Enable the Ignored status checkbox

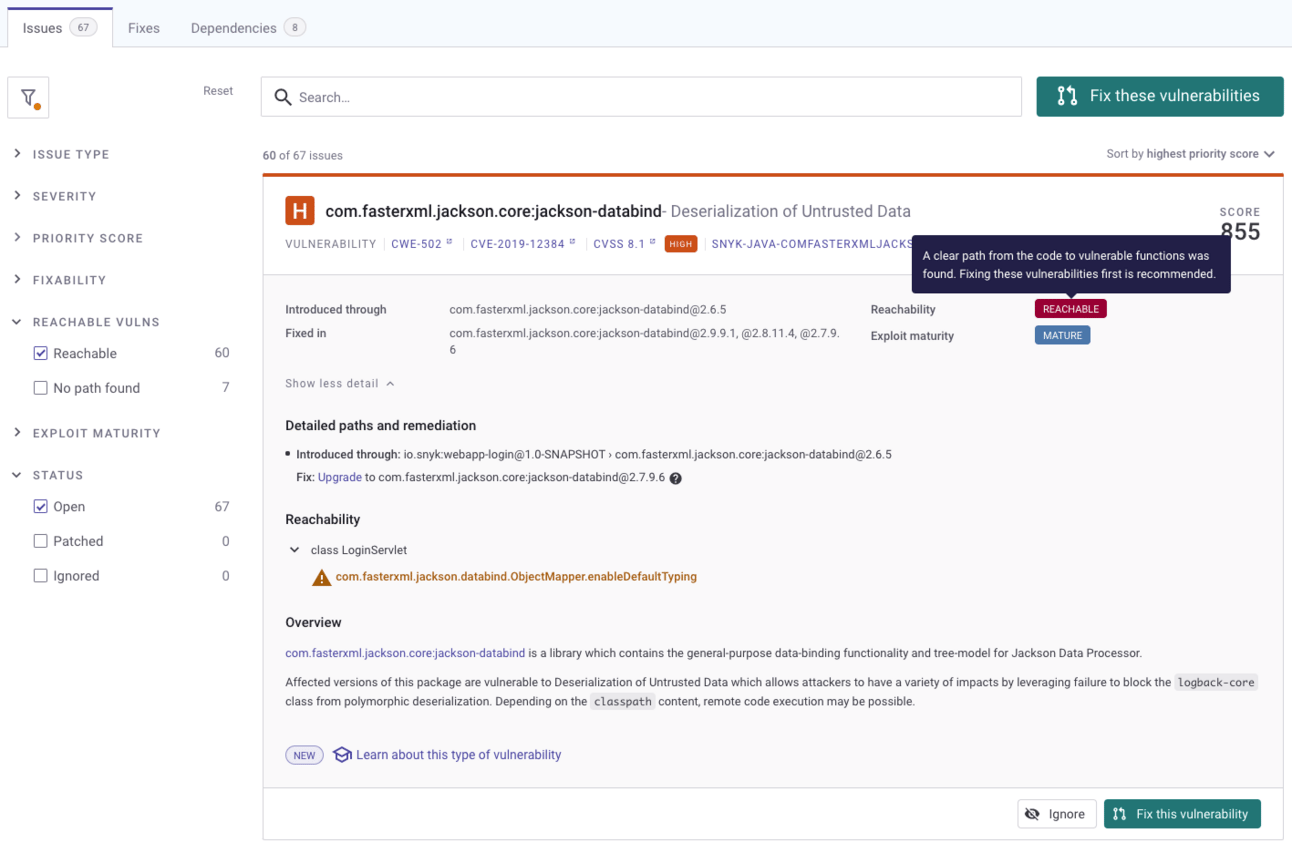(41, 576)
